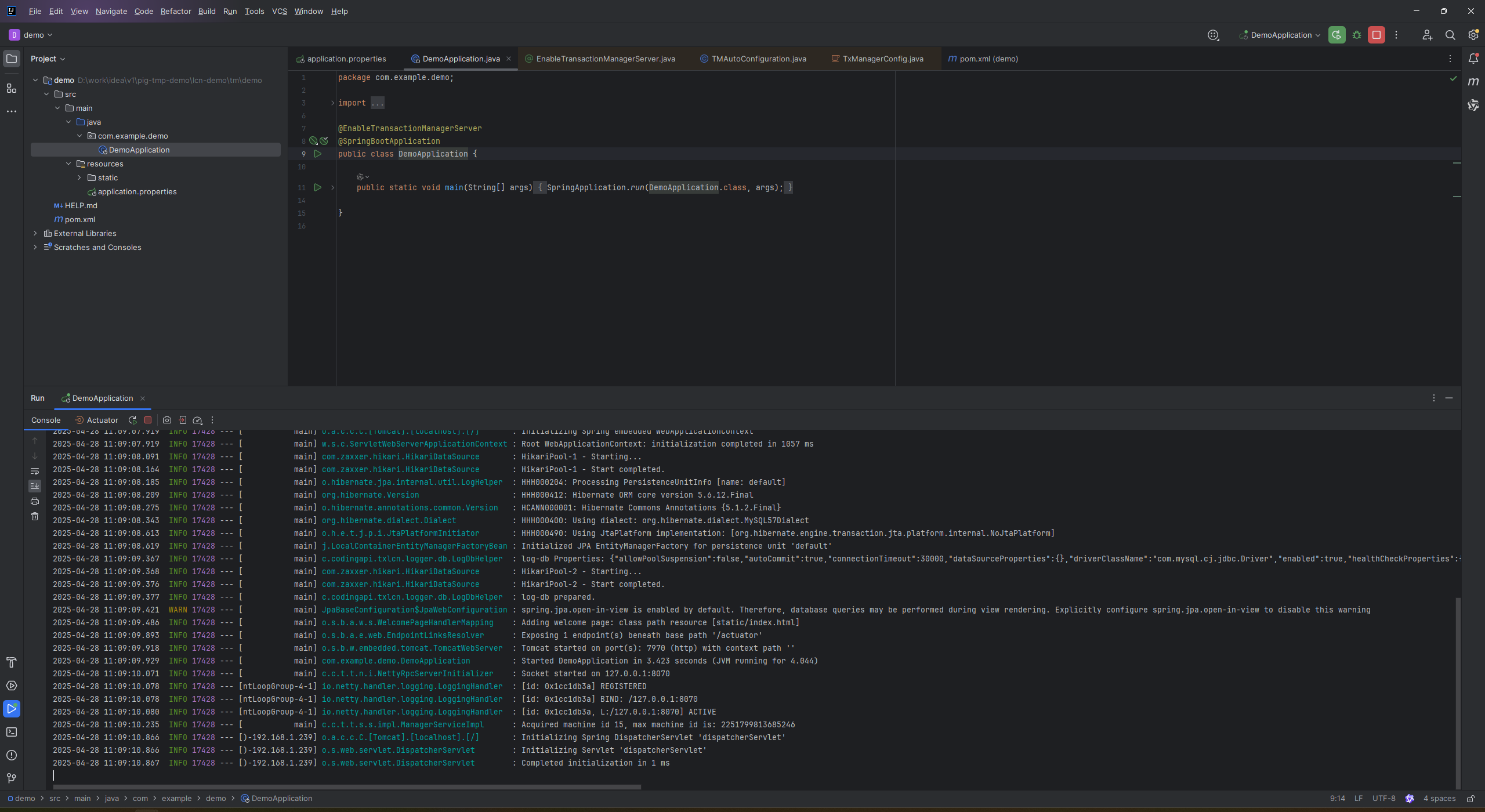Expand the External Libraries tree node
Screen dimensions: 1485x812
(35, 233)
